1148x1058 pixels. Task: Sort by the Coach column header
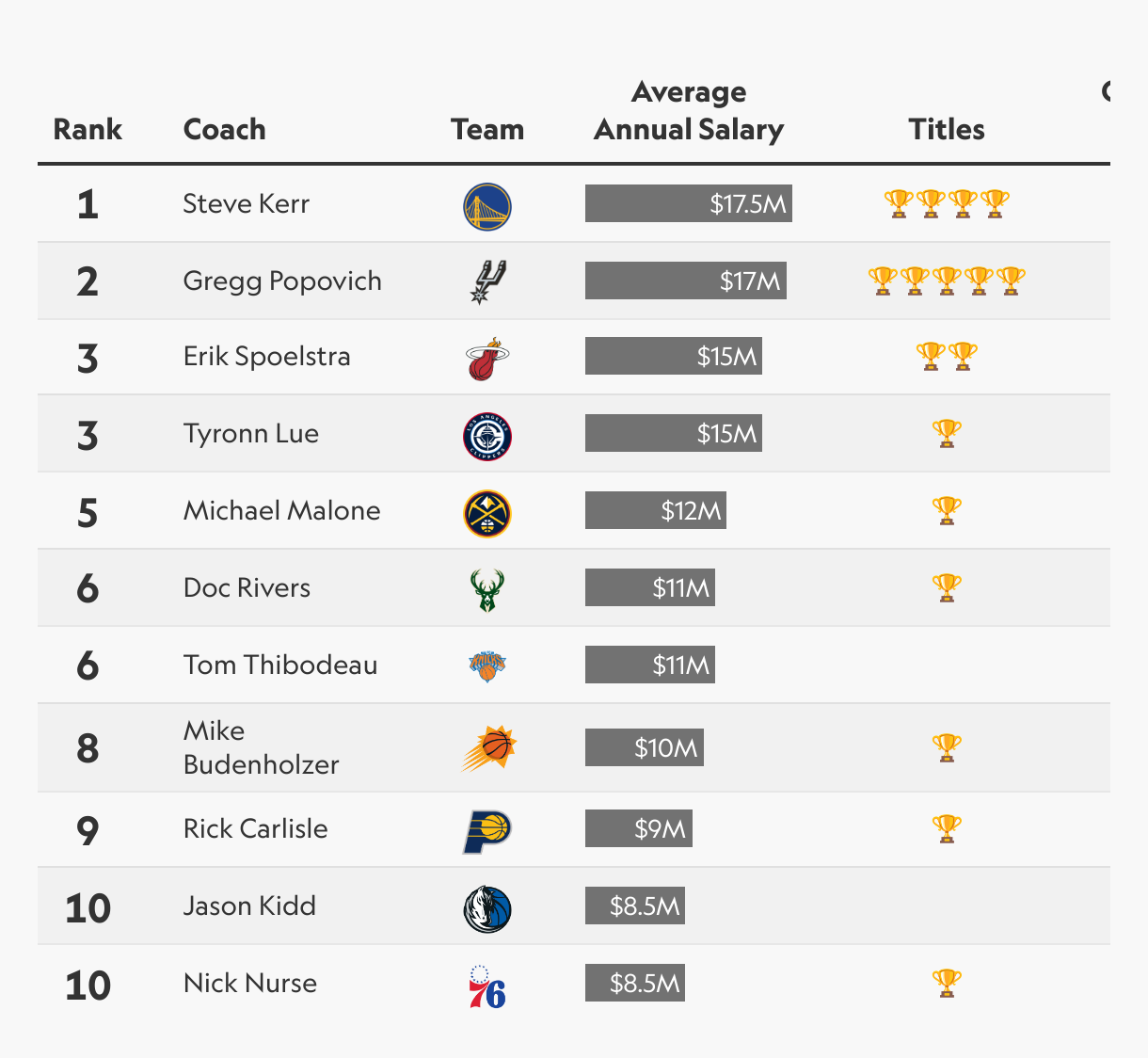[224, 130]
